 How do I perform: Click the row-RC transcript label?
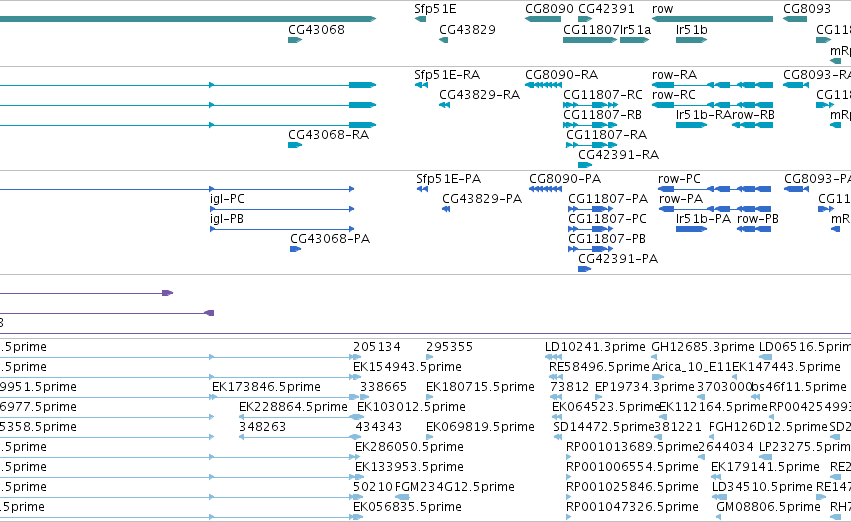[674, 95]
